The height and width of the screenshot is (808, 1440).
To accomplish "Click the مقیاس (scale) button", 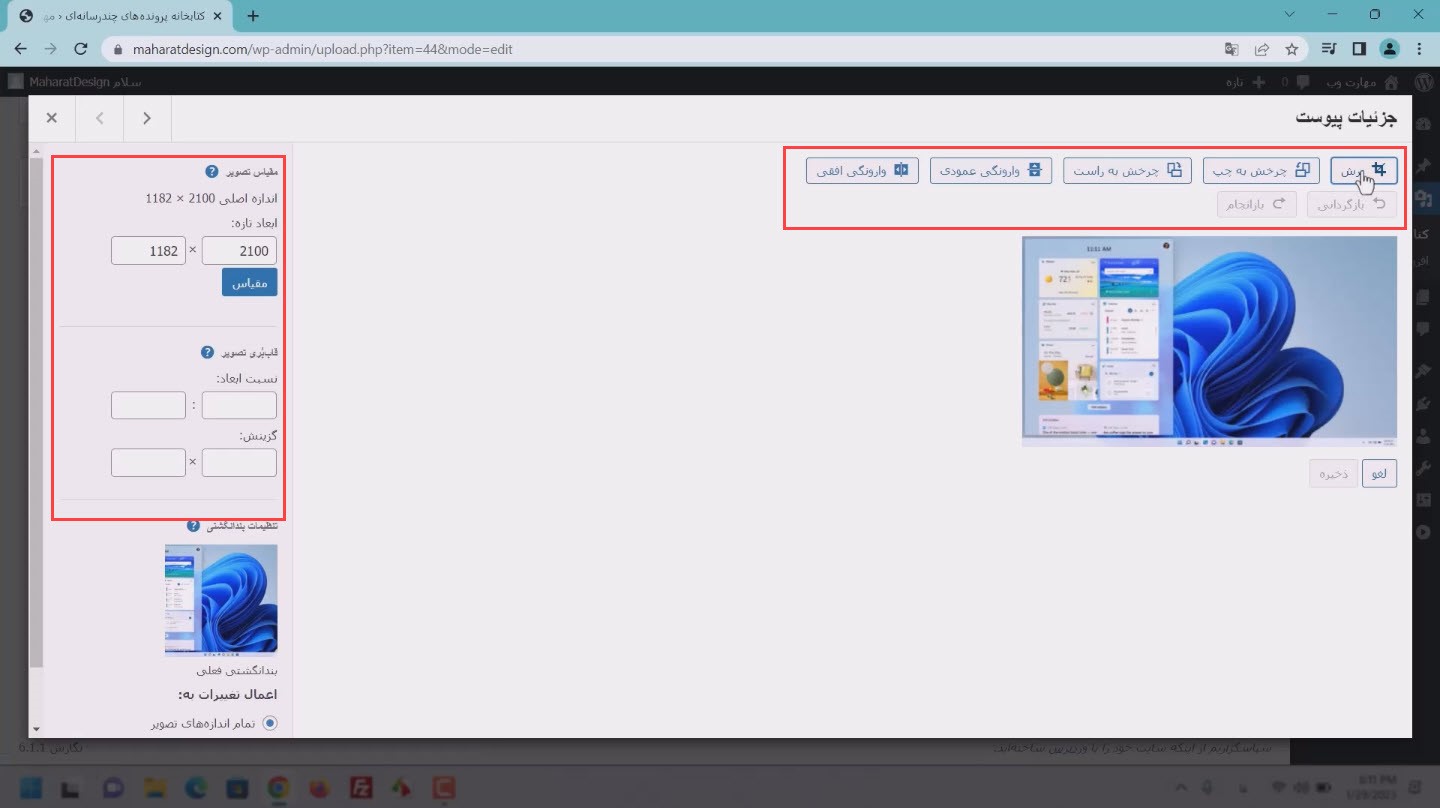I will pyautogui.click(x=249, y=283).
